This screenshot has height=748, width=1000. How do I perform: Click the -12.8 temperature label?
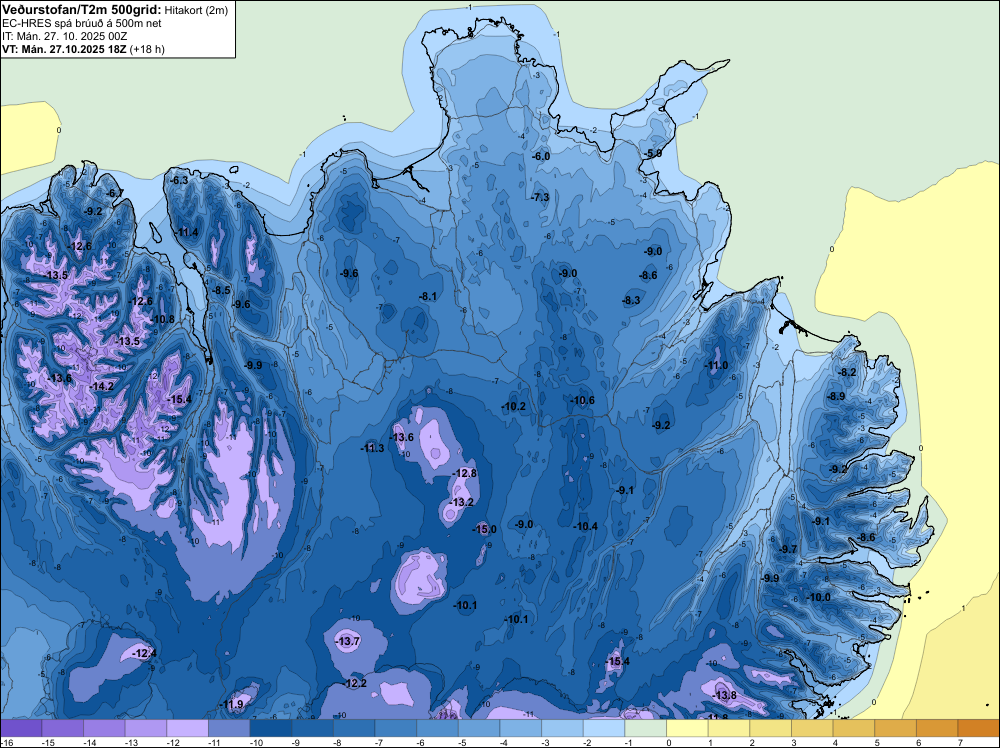pos(465,473)
